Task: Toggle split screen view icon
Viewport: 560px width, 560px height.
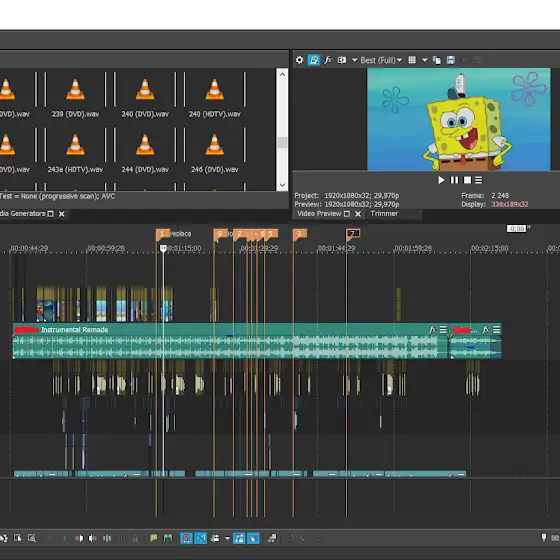Action: [x=342, y=60]
